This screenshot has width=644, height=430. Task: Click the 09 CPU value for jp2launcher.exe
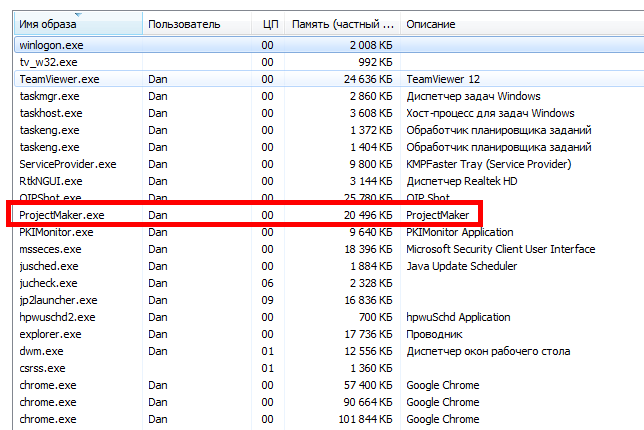coord(267,300)
